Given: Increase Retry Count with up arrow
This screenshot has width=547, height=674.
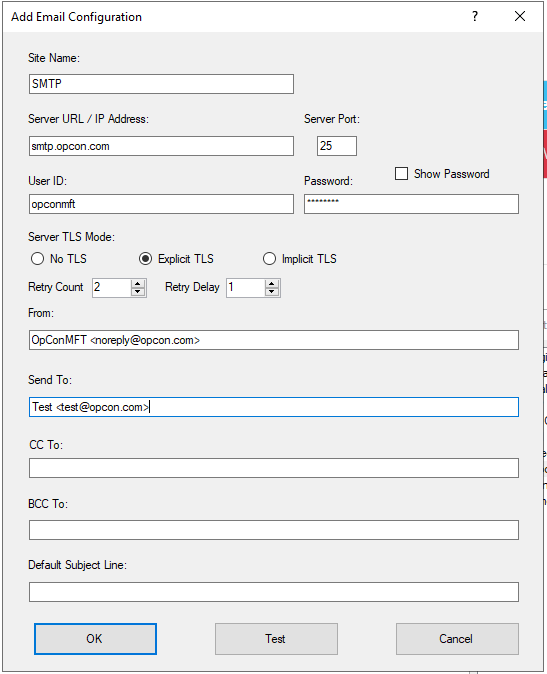Looking at the screenshot, I should pyautogui.click(x=138, y=284).
